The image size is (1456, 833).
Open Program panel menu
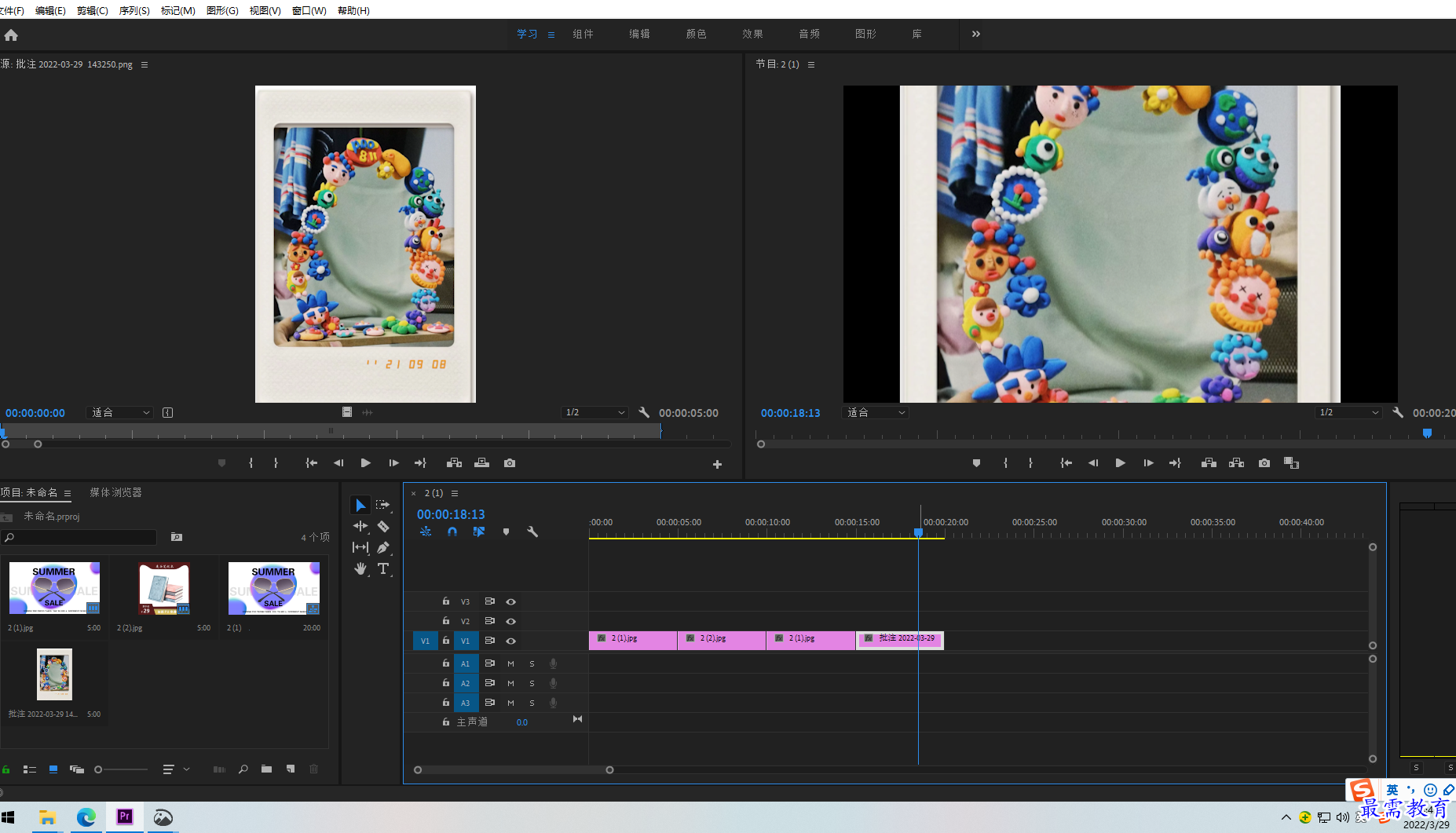tap(811, 64)
